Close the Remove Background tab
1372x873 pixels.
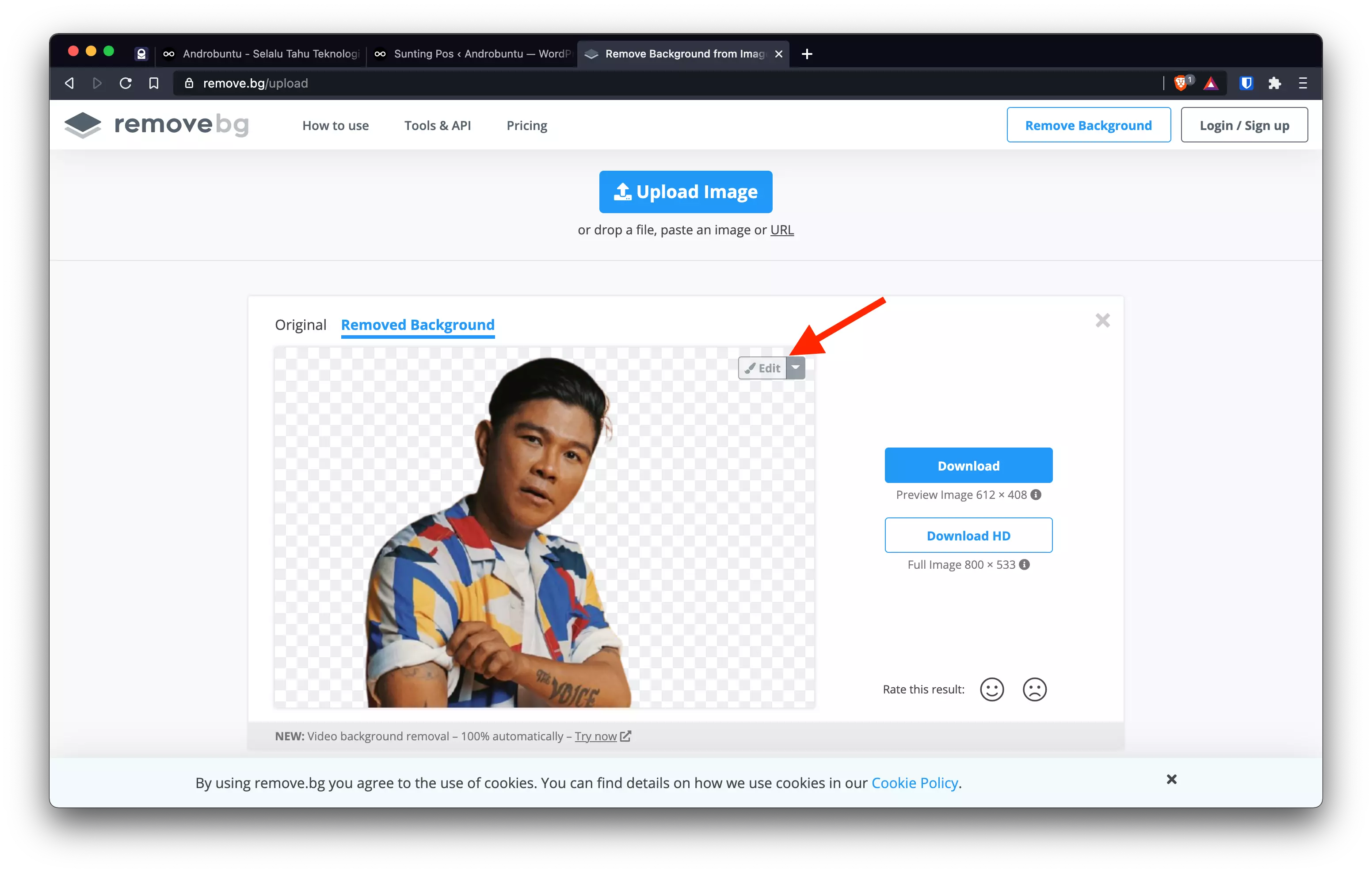click(x=778, y=54)
